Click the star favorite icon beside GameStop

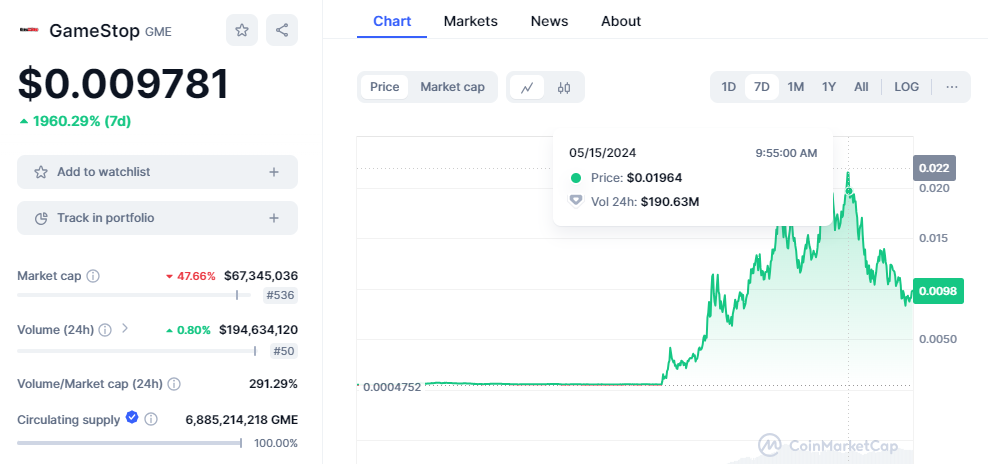click(242, 30)
